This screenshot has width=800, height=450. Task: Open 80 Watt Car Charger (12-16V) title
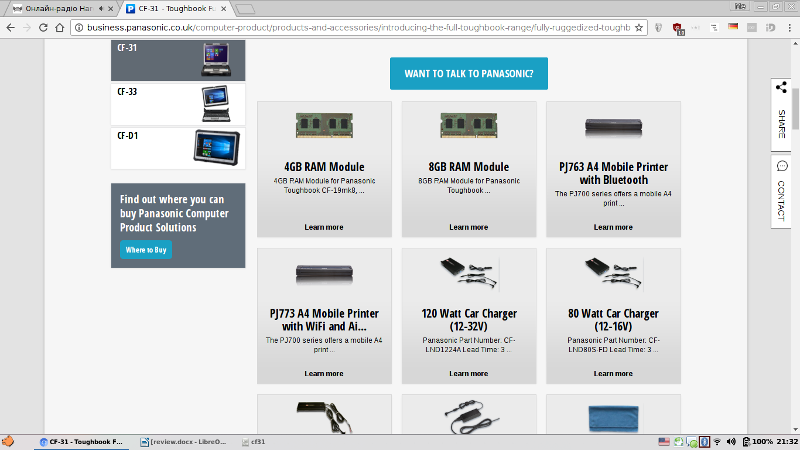tap(613, 320)
